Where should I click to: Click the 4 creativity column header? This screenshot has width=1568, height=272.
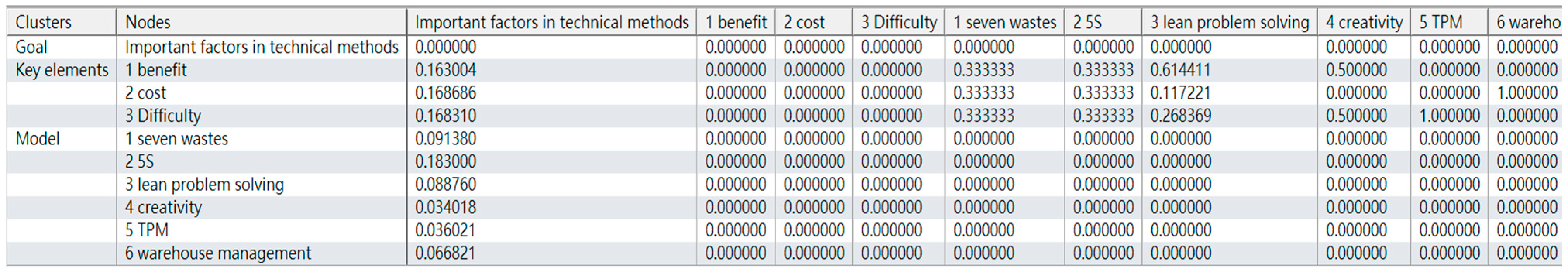[1363, 22]
